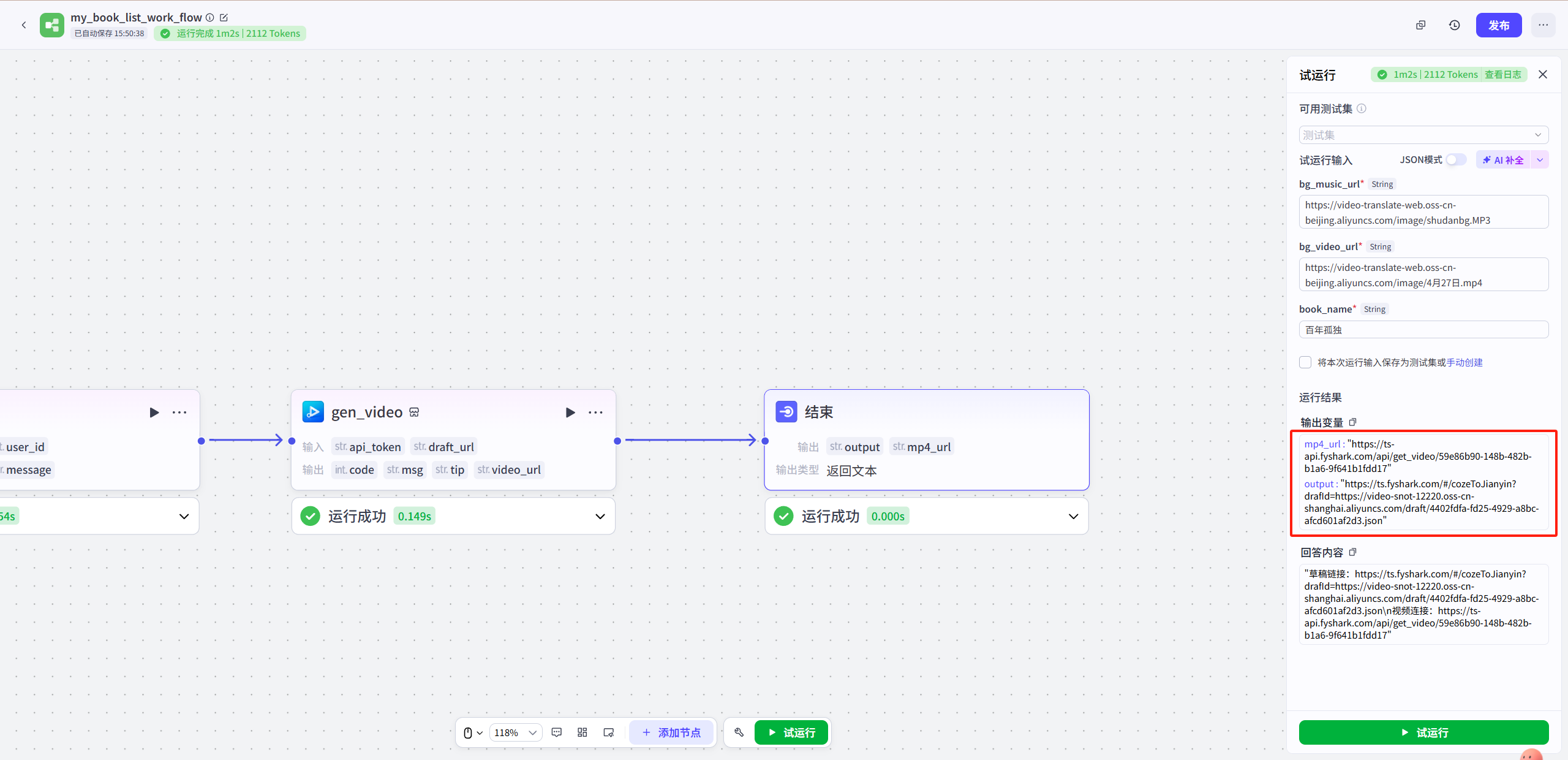Open the three-dot menu on gen_video node
The width and height of the screenshot is (1568, 760).
(595, 412)
